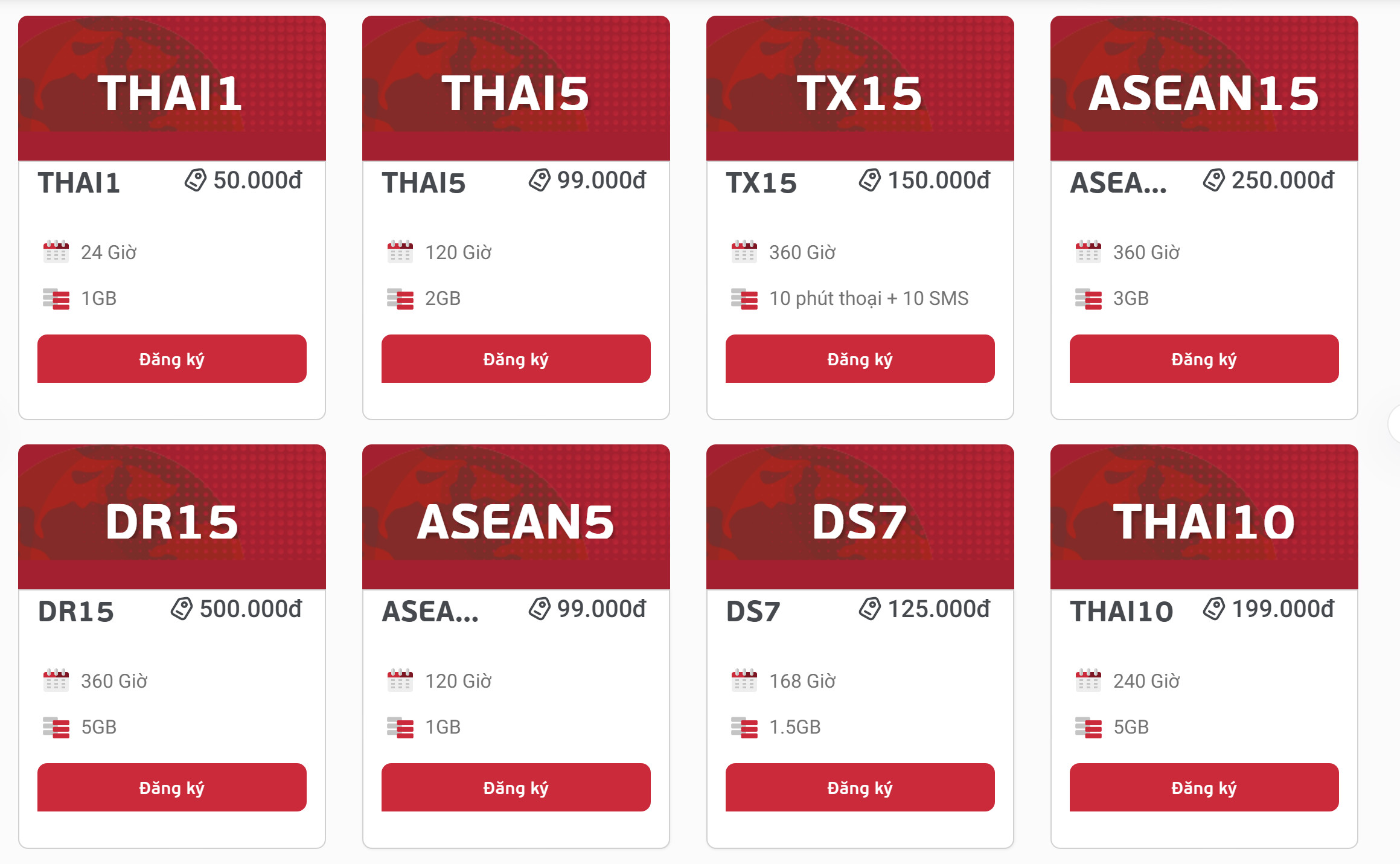Click the calendar icon showing 360 Giờ on TX15
The height and width of the screenshot is (864, 1400).
pyautogui.click(x=744, y=252)
